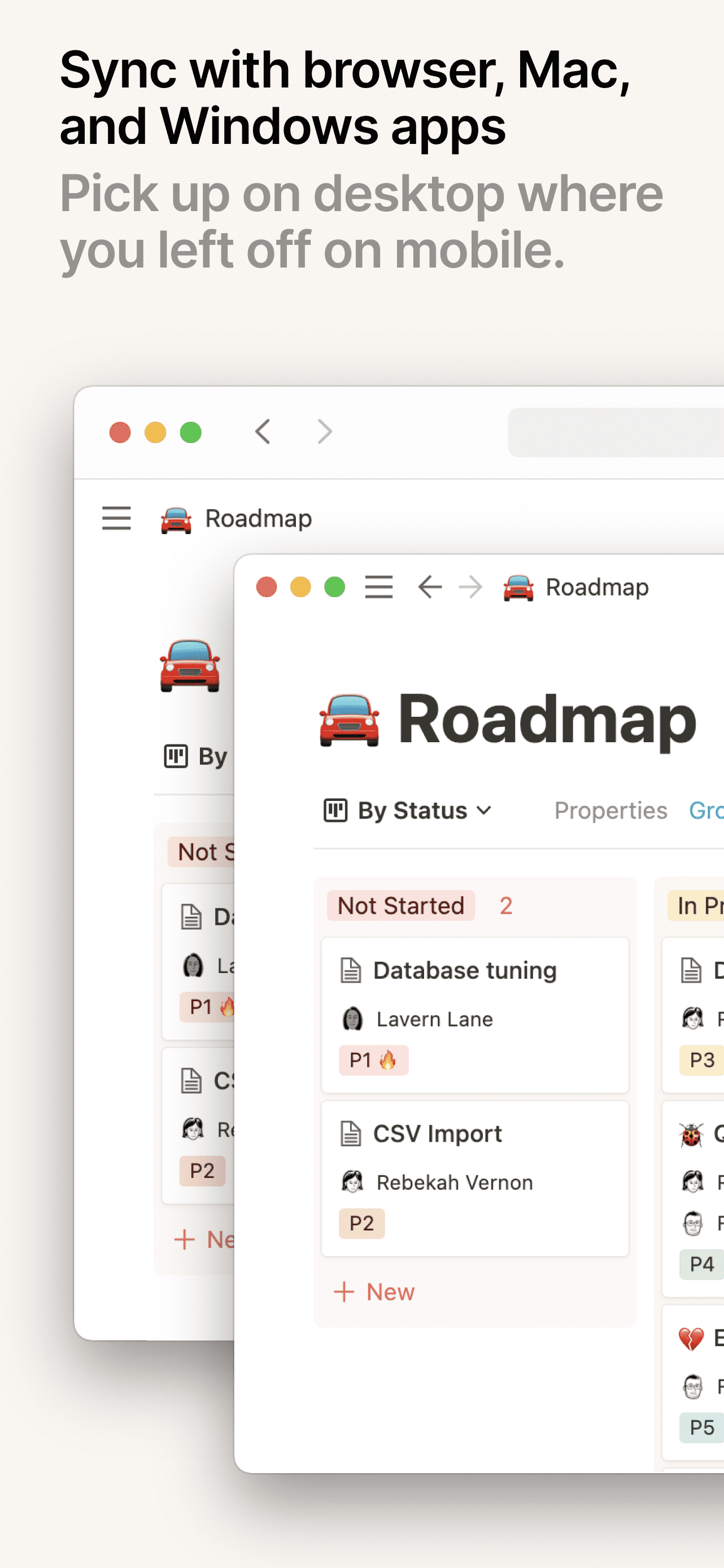Open the Not Started group label
724x1568 pixels.
pos(400,906)
